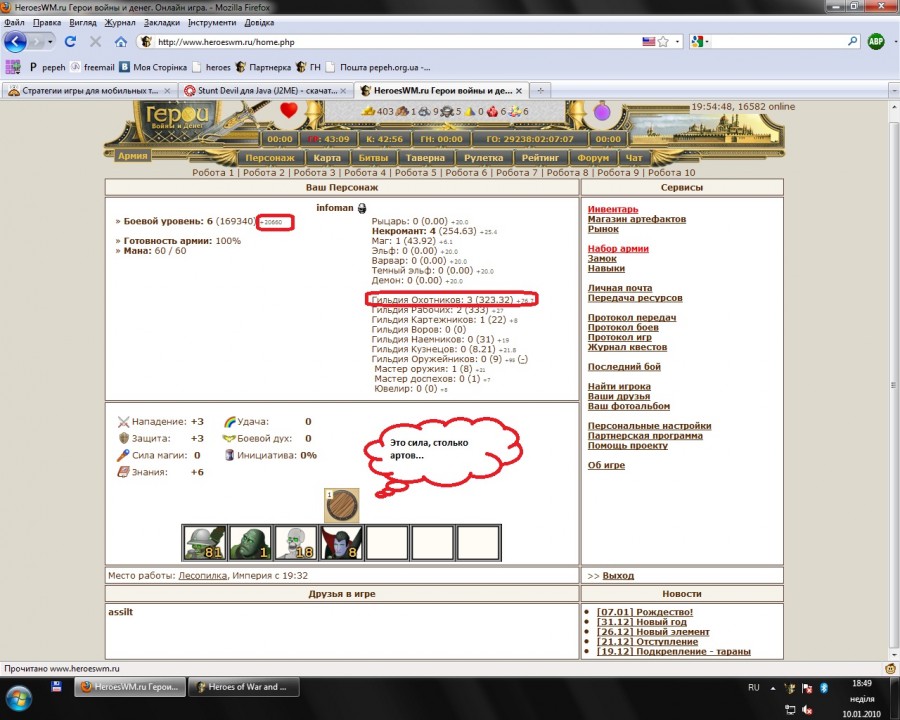
Task: Select the vampire unit thumbnail
Action: point(342,543)
